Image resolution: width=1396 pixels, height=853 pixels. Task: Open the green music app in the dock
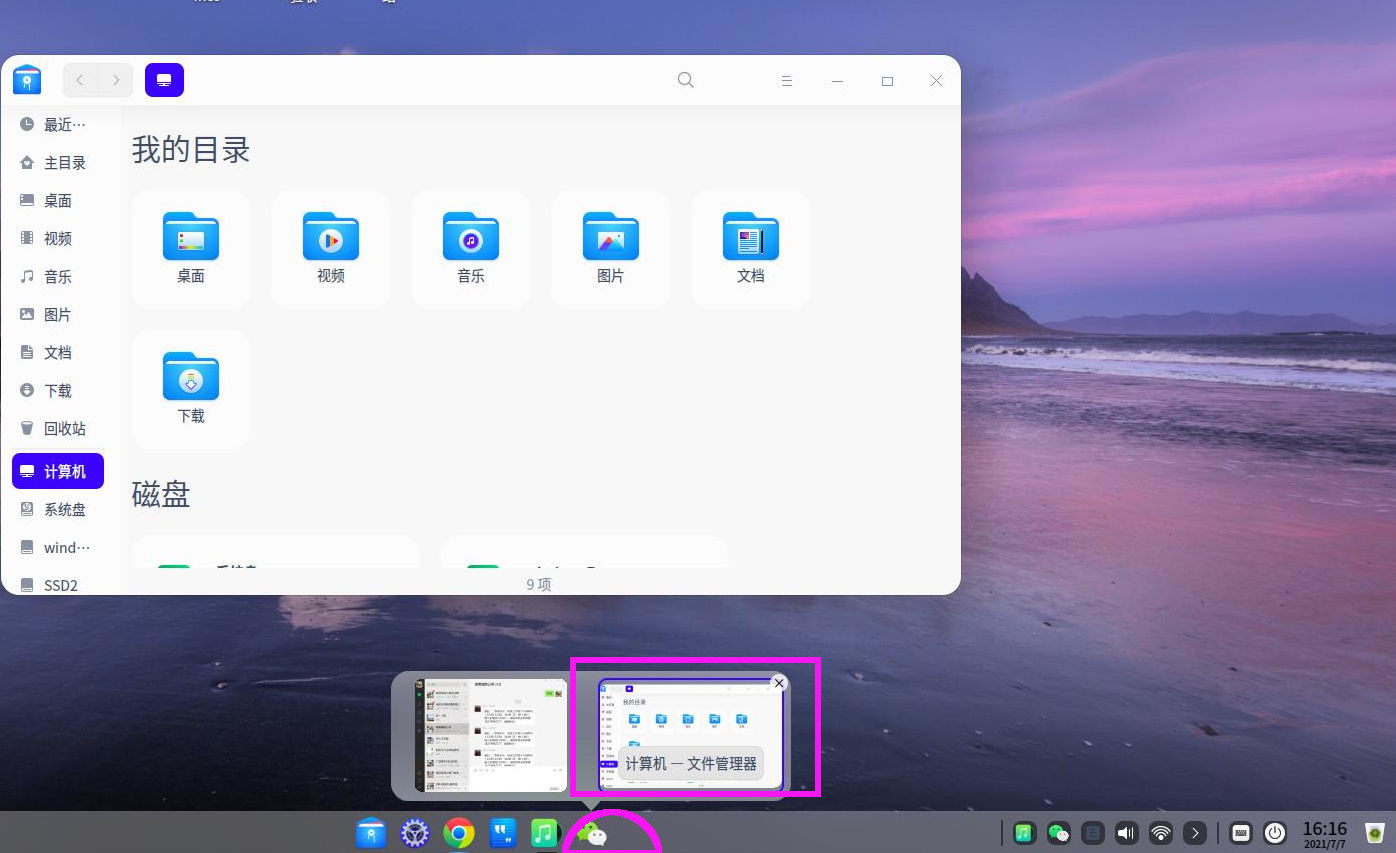pos(544,832)
